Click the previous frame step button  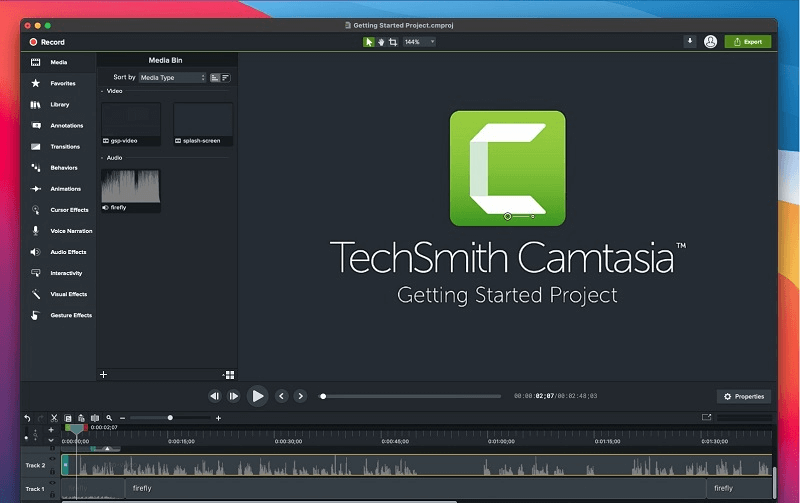click(x=215, y=396)
